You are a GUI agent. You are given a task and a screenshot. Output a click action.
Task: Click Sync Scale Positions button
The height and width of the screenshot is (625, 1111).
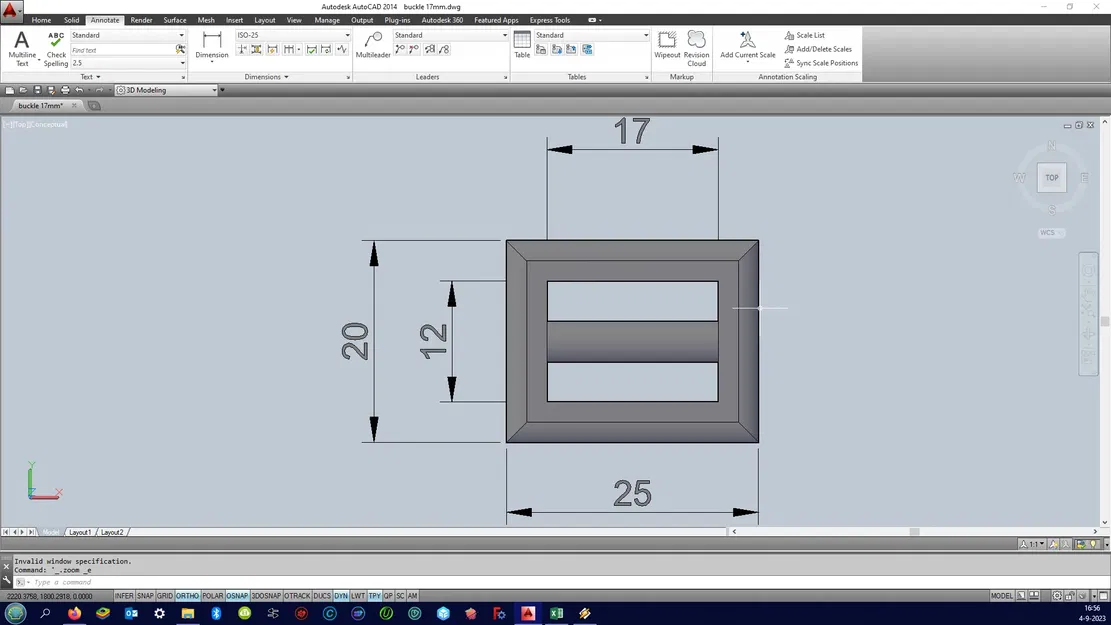[821, 63]
